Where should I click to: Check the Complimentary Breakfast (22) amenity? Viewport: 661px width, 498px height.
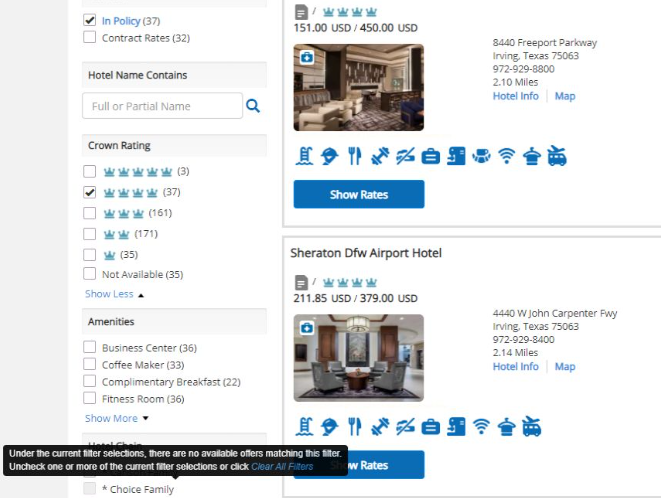click(89, 381)
